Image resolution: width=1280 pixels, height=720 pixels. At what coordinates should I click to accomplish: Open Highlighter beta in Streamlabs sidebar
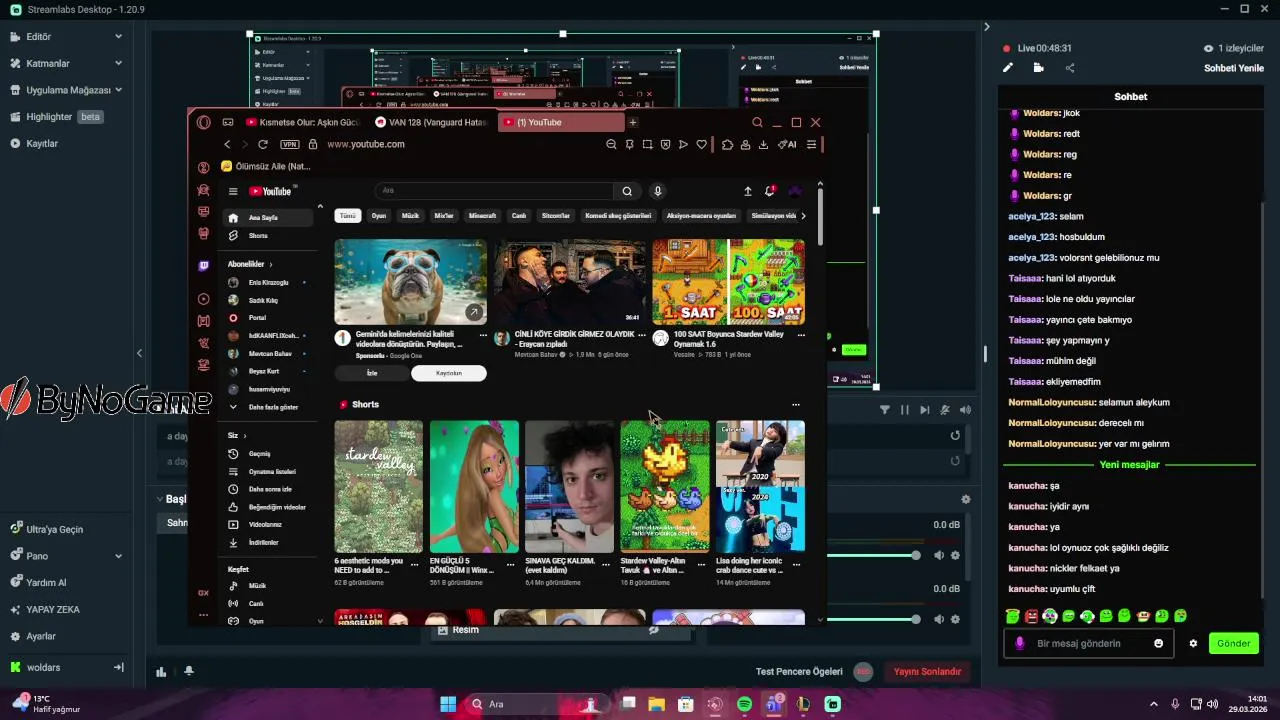tap(57, 117)
